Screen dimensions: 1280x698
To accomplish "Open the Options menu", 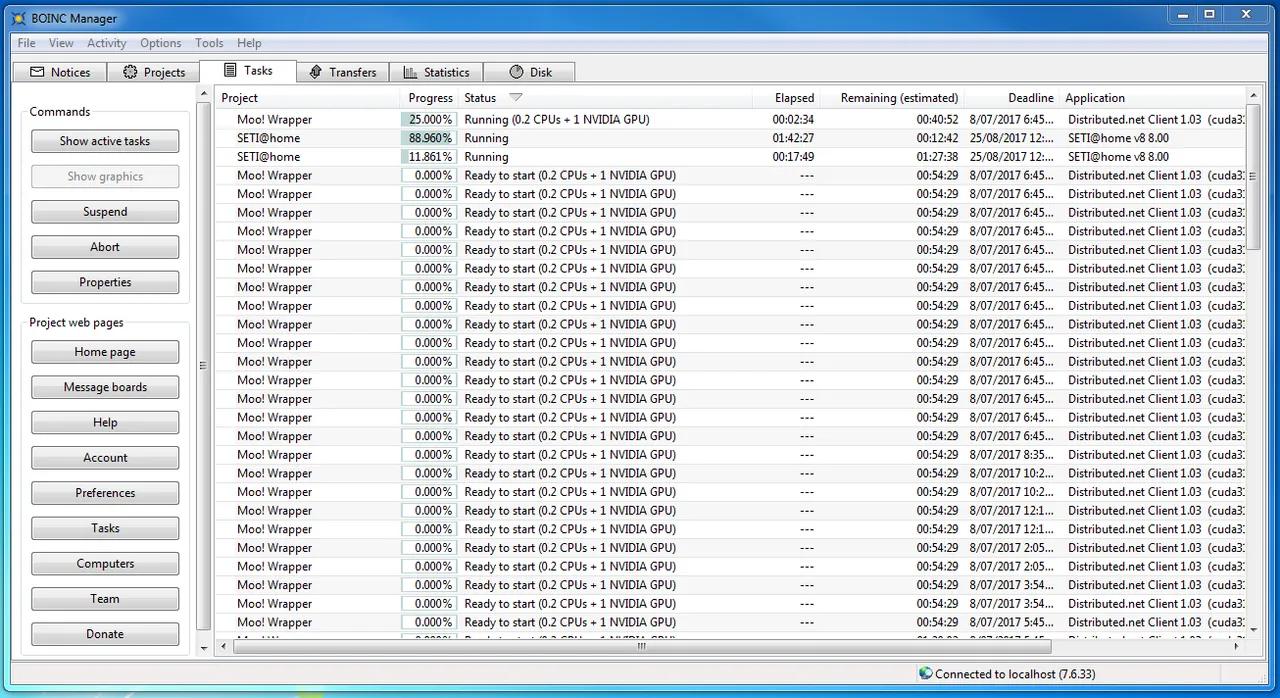I will coord(160,43).
